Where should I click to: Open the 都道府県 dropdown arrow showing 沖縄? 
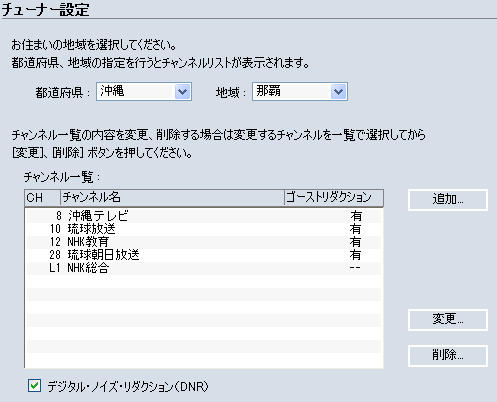click(182, 92)
